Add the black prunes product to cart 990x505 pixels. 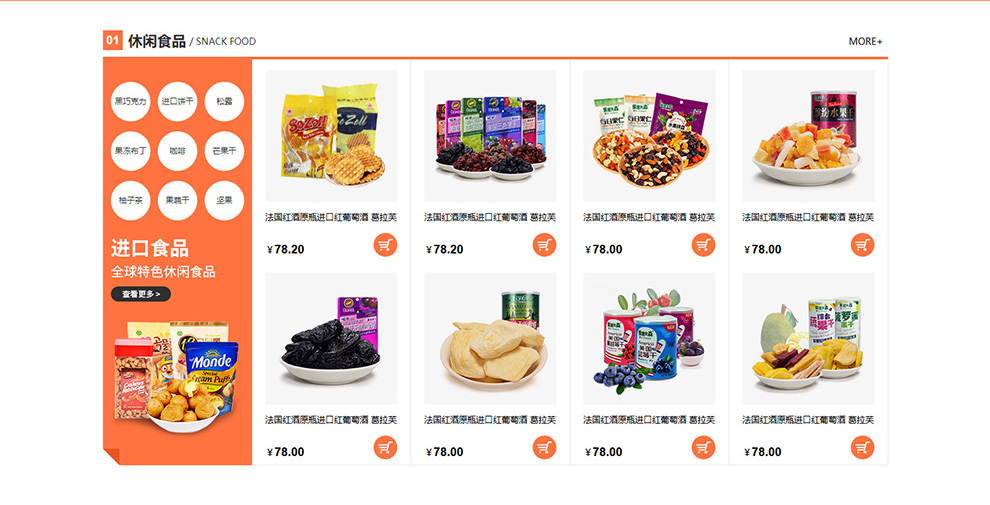coord(385,448)
